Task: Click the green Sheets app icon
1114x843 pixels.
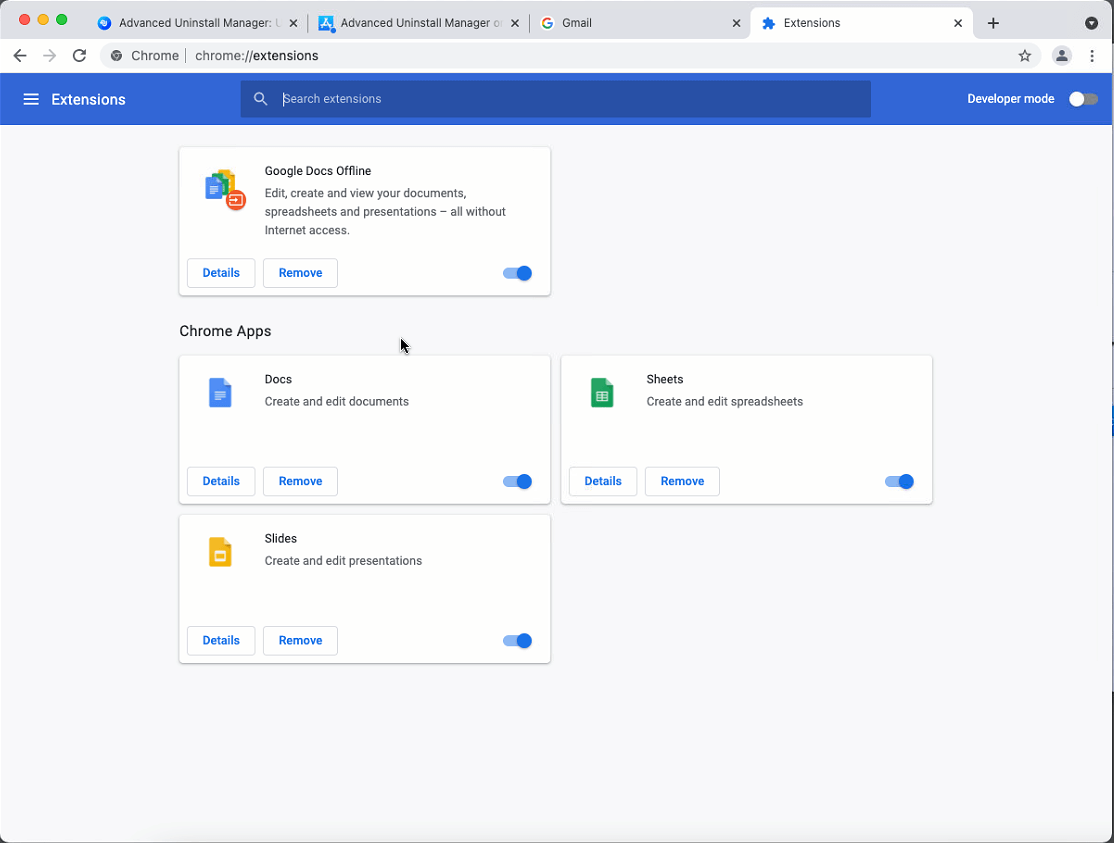Action: pos(602,393)
